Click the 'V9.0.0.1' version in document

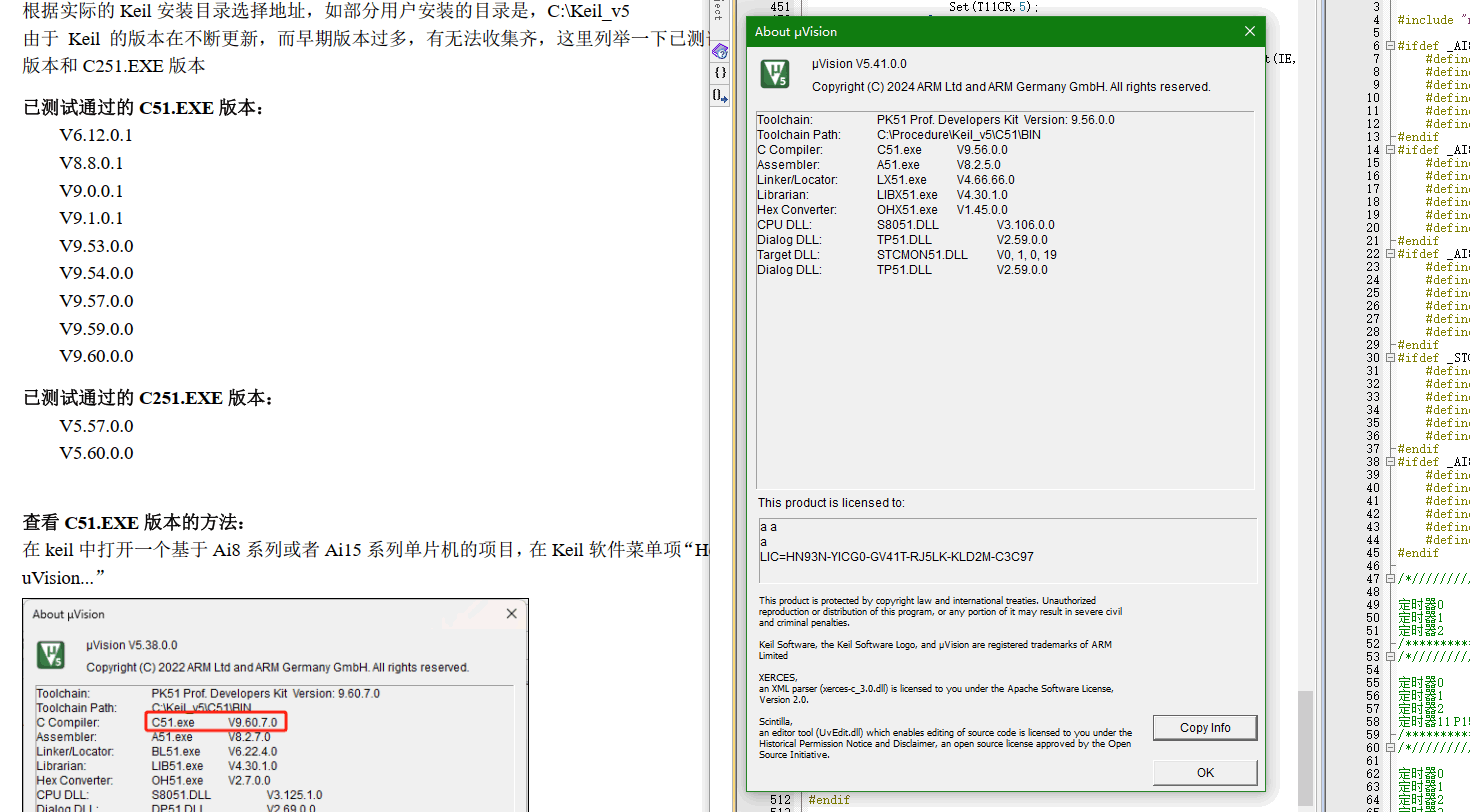tap(91, 191)
